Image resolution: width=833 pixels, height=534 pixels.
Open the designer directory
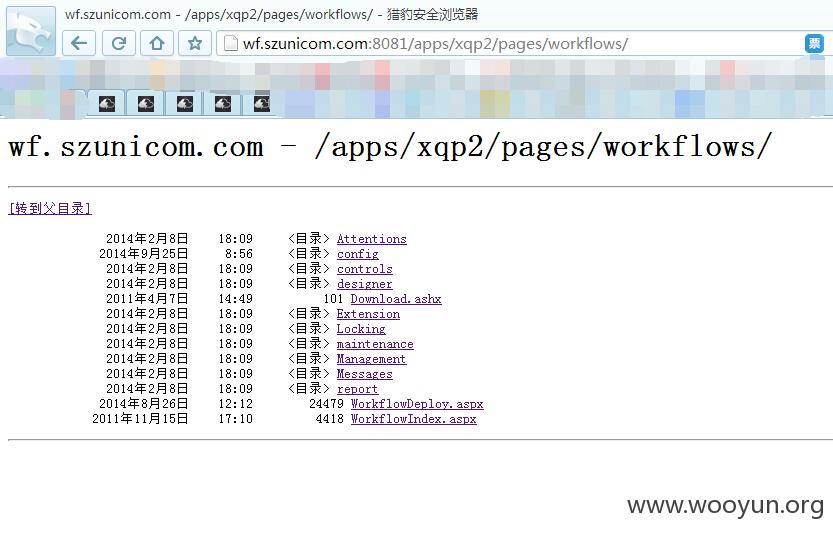pos(364,284)
